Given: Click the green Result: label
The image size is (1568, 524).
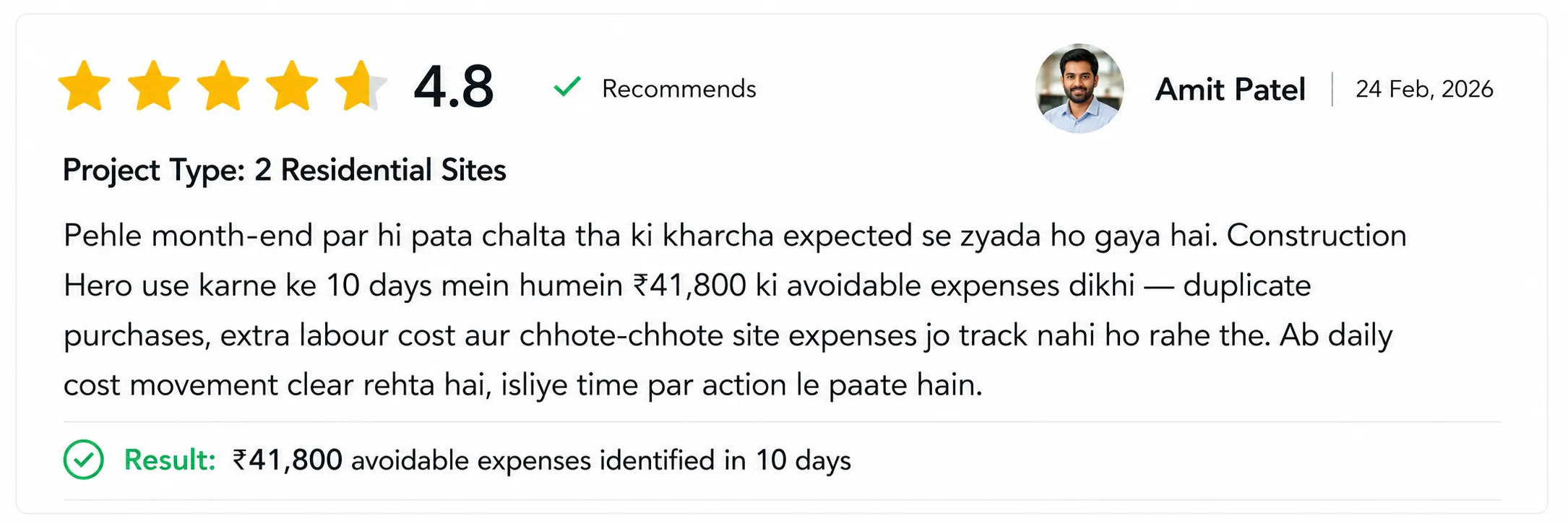Looking at the screenshot, I should pos(170,460).
